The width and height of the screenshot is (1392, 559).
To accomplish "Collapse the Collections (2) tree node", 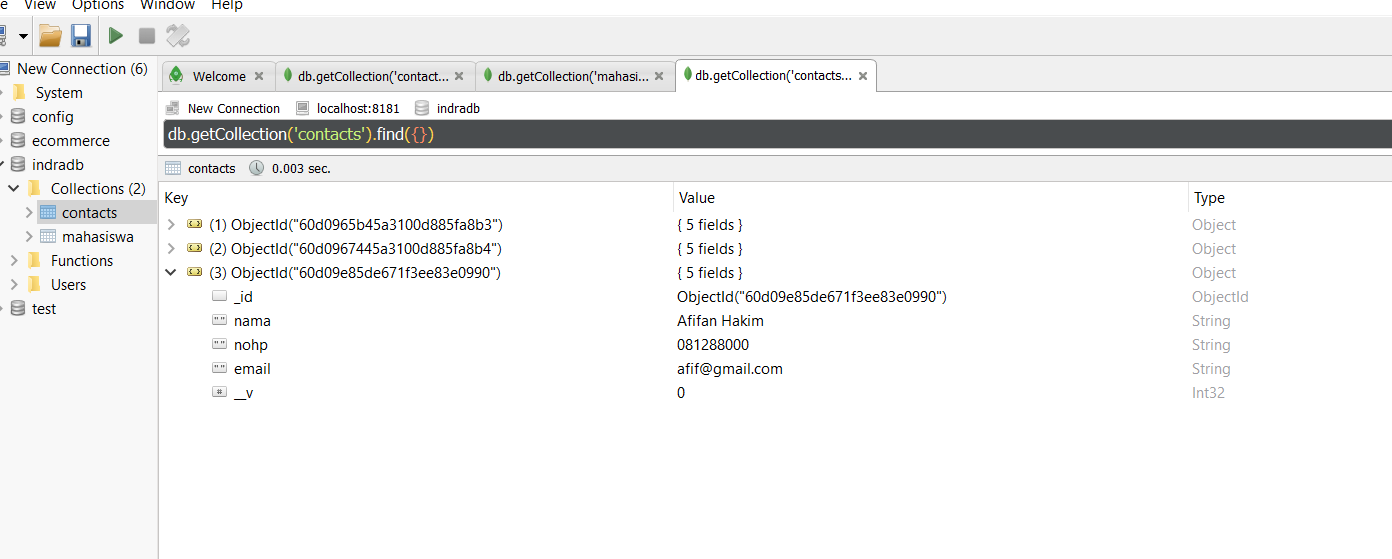I will [14, 189].
